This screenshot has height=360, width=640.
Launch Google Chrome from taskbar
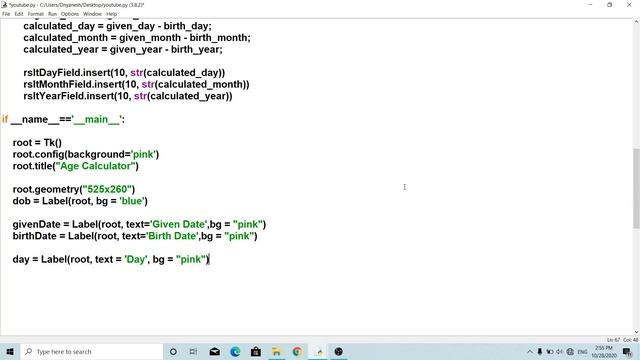297,351
